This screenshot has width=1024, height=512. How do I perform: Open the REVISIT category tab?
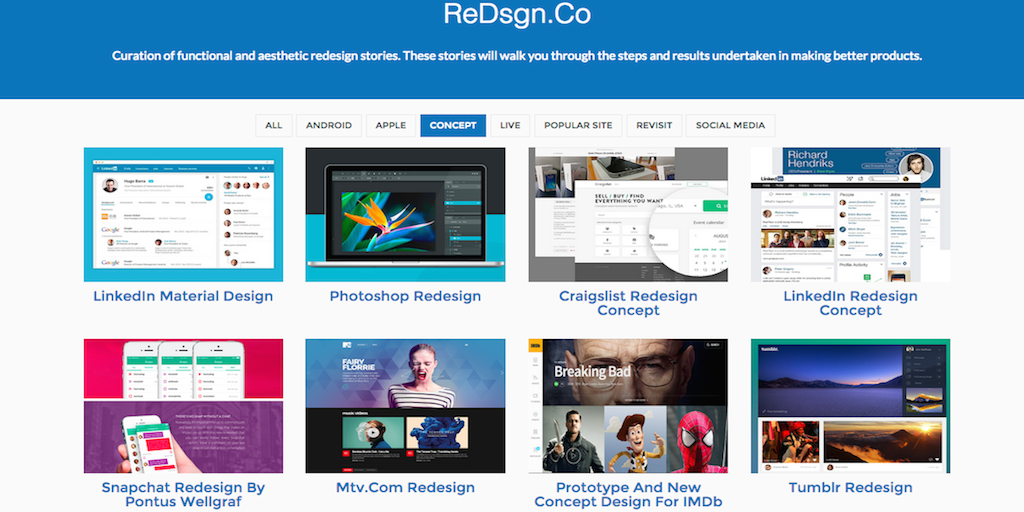point(654,125)
